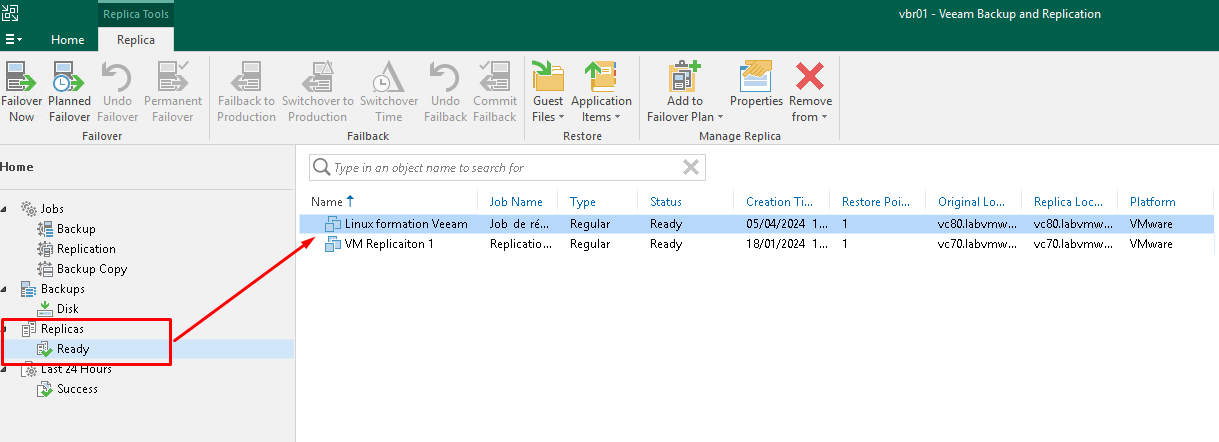Click the vc80.labvmw original location cell
1219x442 pixels.
pyautogui.click(x=974, y=224)
